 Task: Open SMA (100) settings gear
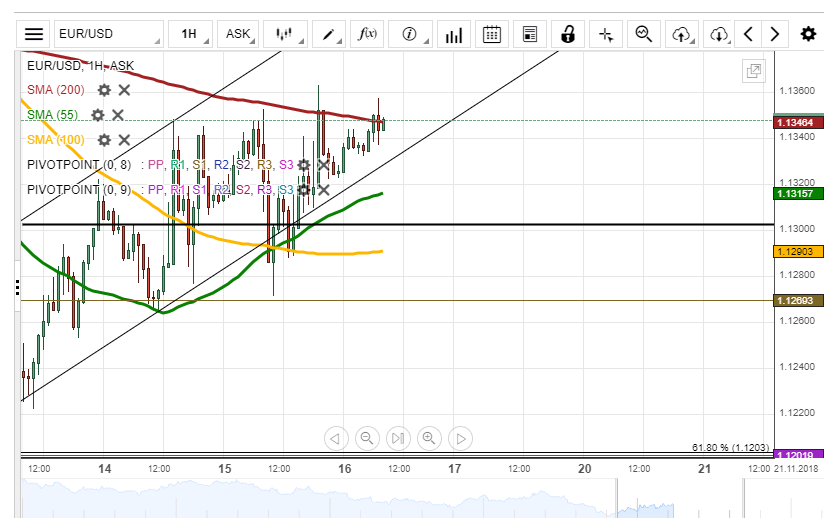(x=104, y=140)
